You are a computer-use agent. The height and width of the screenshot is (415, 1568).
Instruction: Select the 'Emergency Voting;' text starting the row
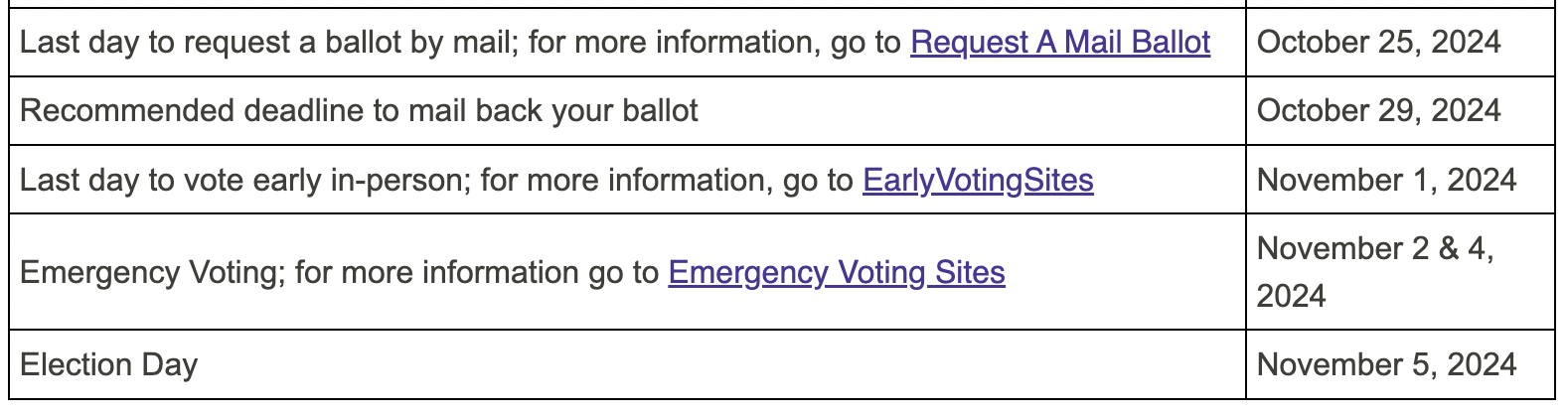coord(153,272)
